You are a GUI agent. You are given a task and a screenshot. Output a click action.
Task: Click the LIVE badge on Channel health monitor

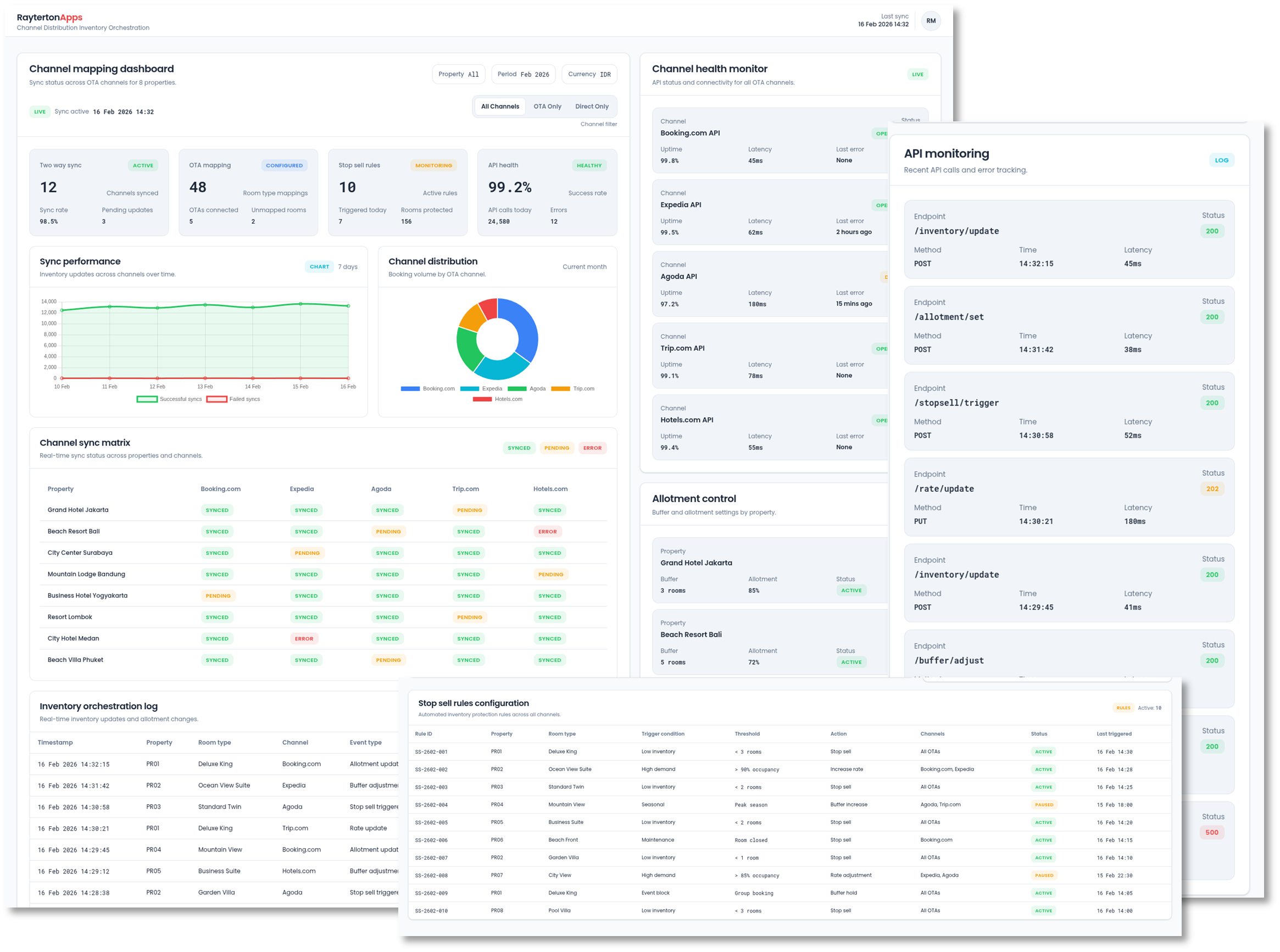click(917, 74)
